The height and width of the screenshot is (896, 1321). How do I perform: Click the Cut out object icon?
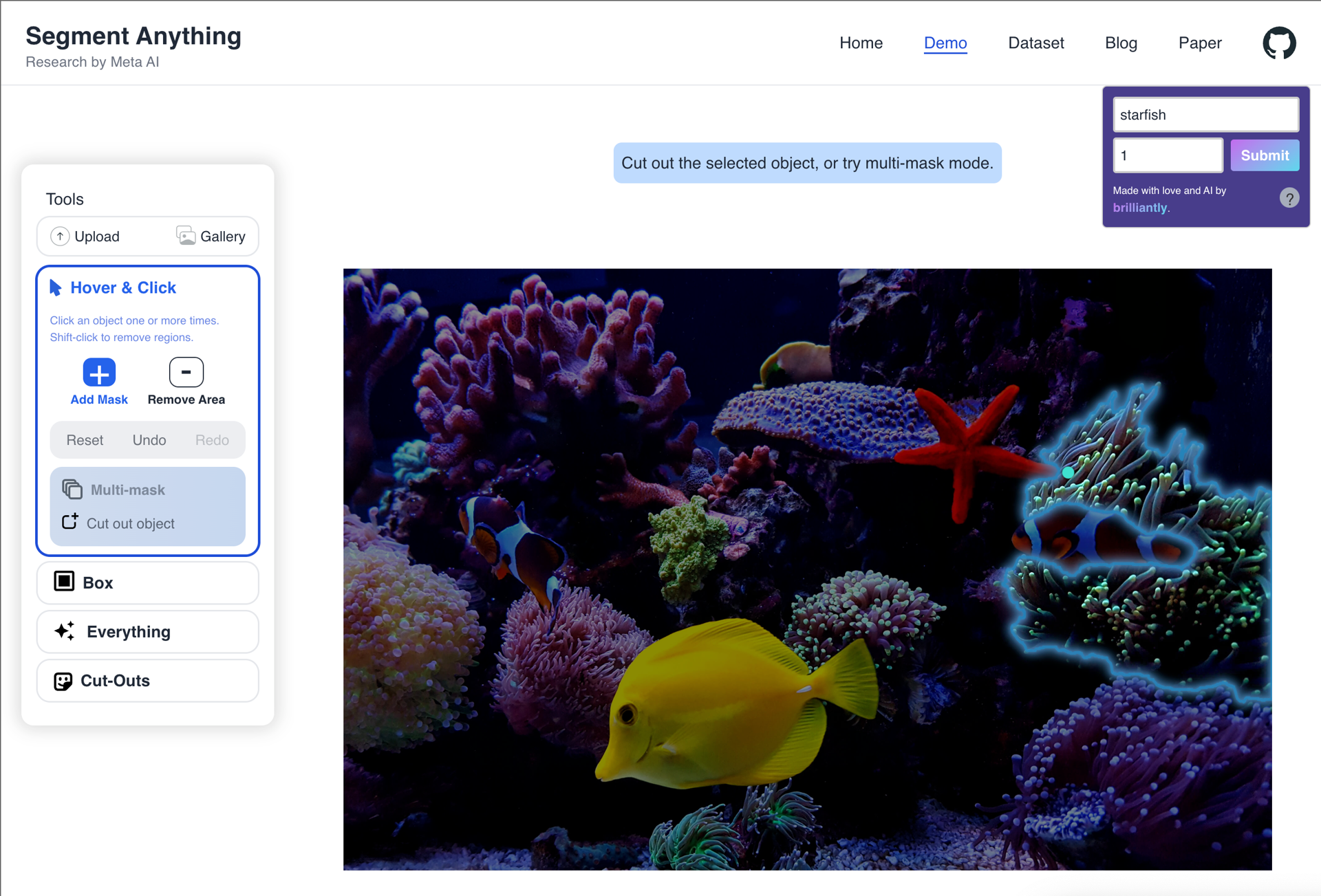70,522
